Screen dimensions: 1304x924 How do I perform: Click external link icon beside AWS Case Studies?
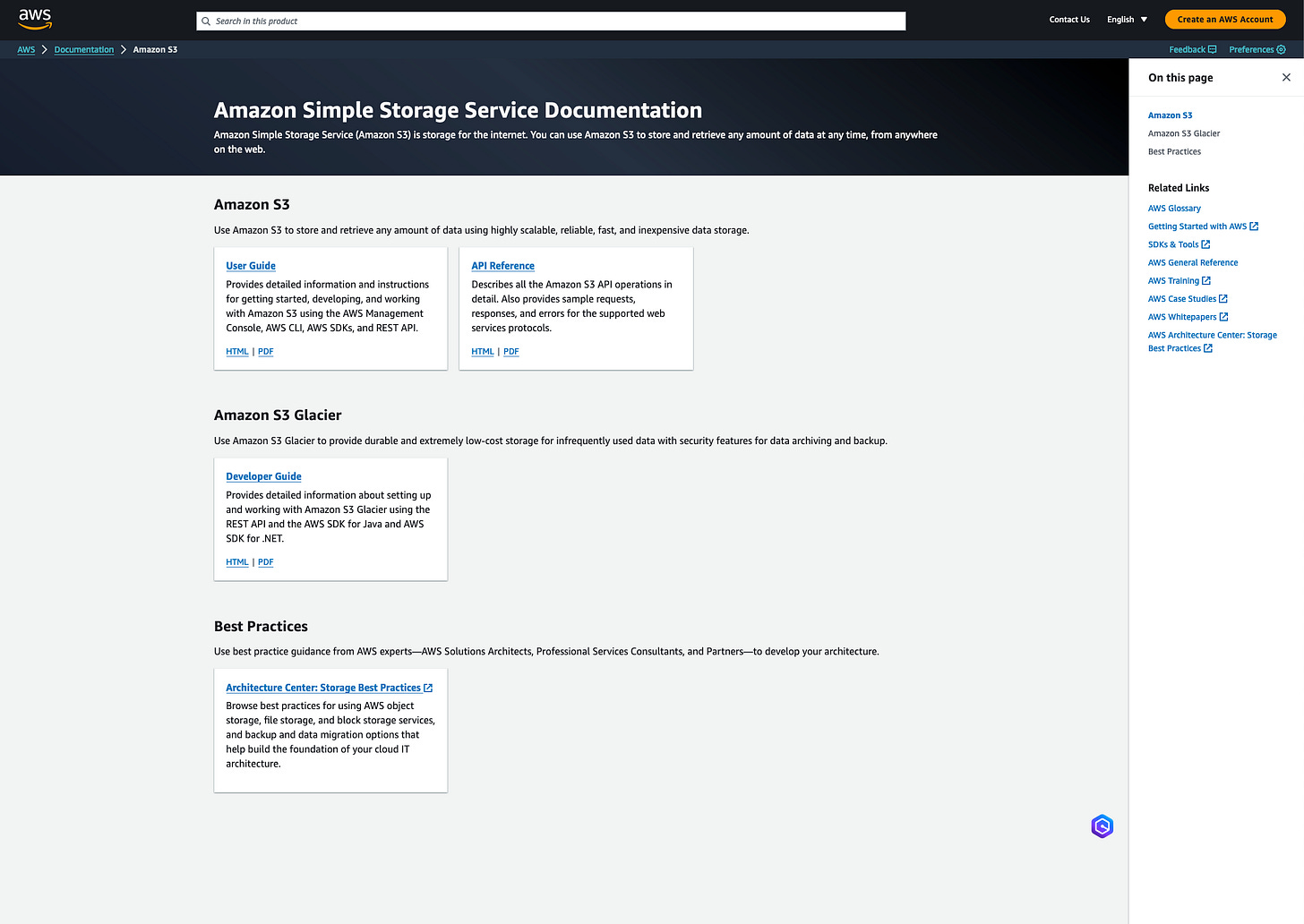click(1223, 298)
